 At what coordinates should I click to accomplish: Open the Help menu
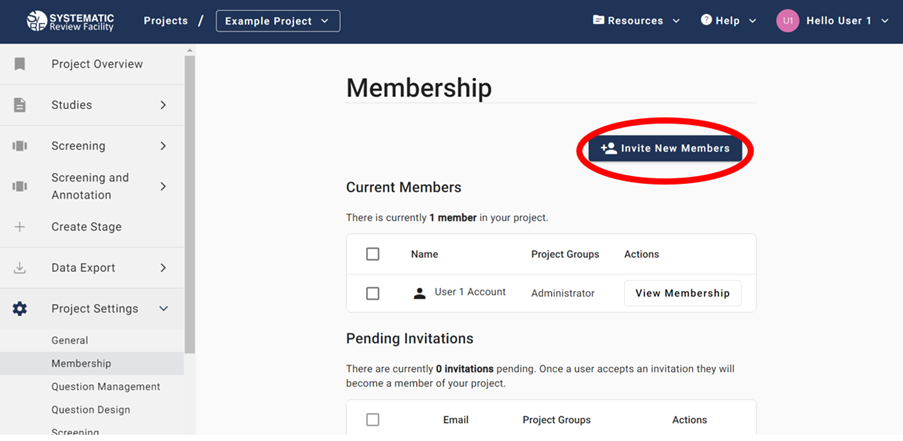coord(728,21)
